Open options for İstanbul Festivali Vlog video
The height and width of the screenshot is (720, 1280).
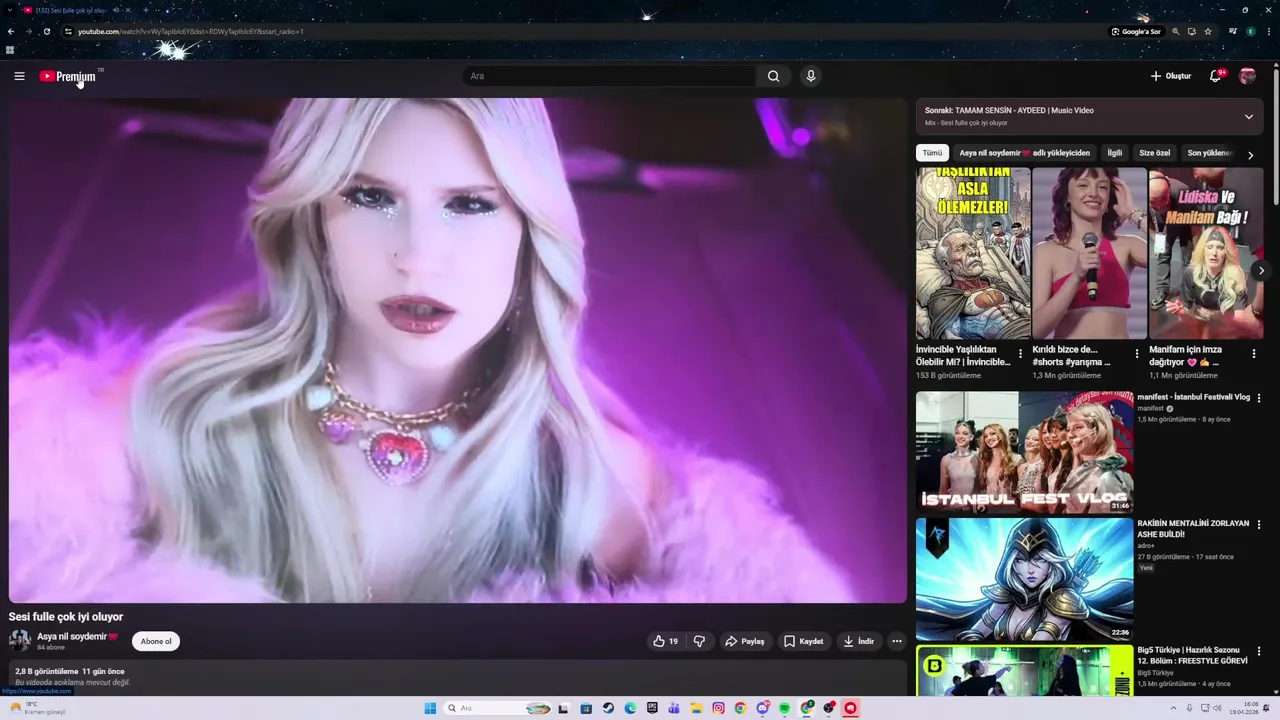(1259, 398)
